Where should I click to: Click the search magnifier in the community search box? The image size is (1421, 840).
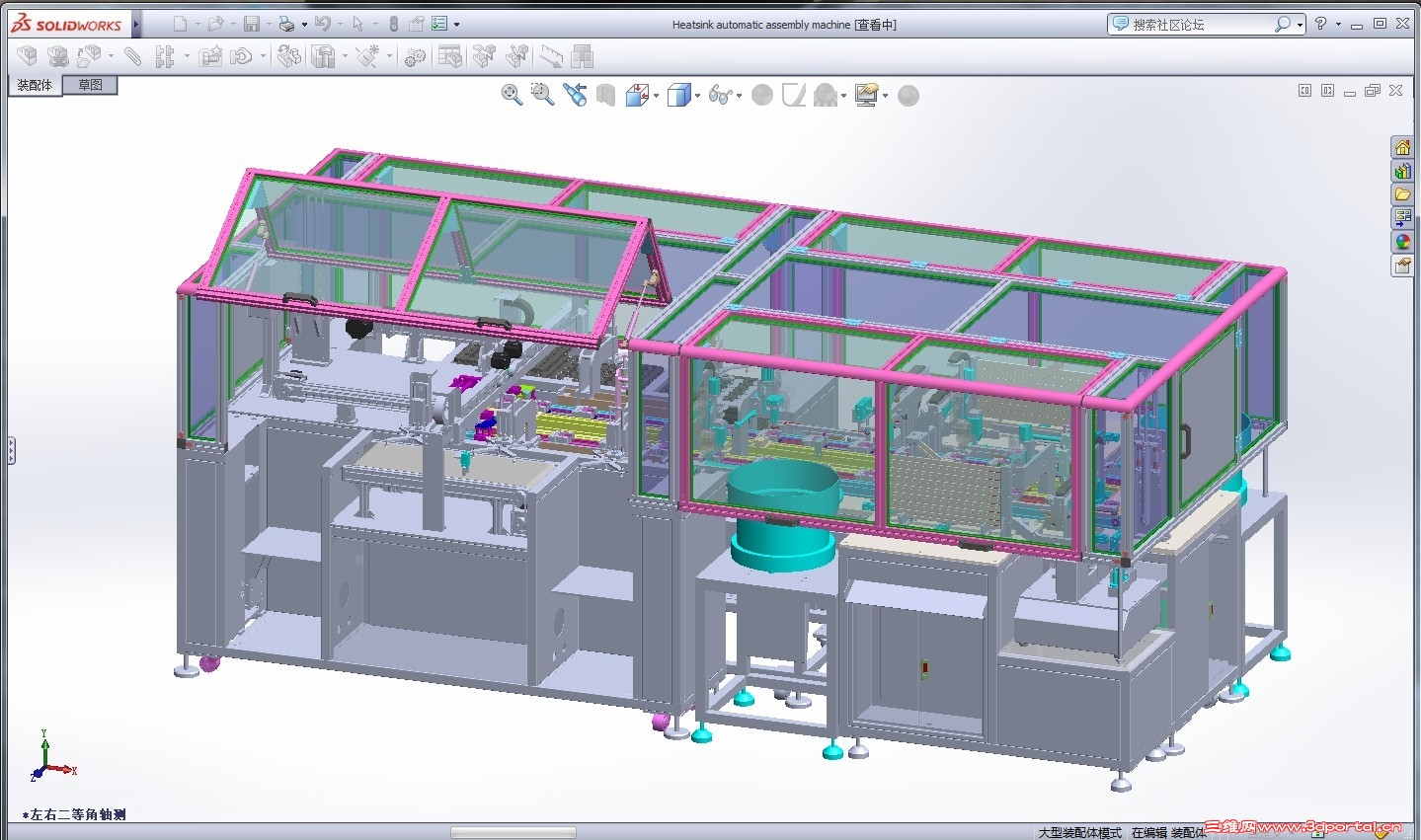click(1282, 24)
